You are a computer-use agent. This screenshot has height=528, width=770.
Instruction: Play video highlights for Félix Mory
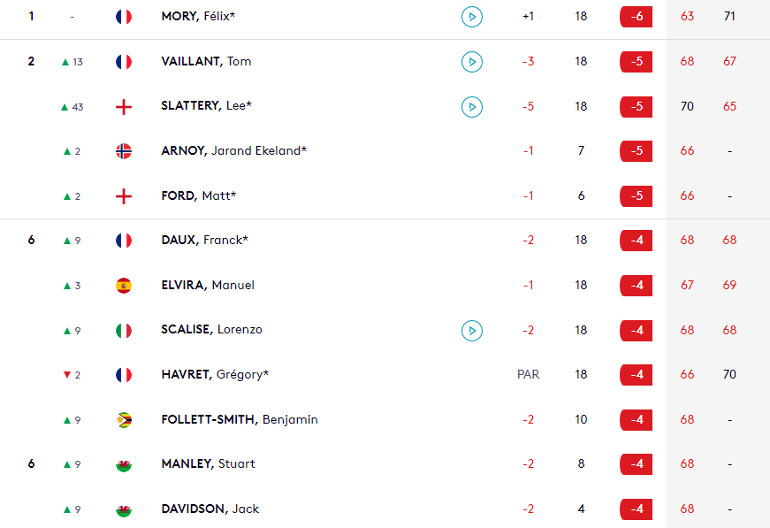pyautogui.click(x=471, y=17)
